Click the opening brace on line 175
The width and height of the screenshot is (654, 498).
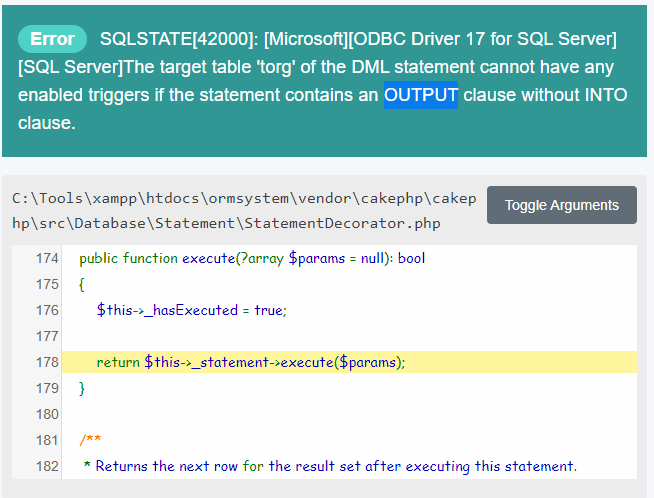tap(82, 284)
